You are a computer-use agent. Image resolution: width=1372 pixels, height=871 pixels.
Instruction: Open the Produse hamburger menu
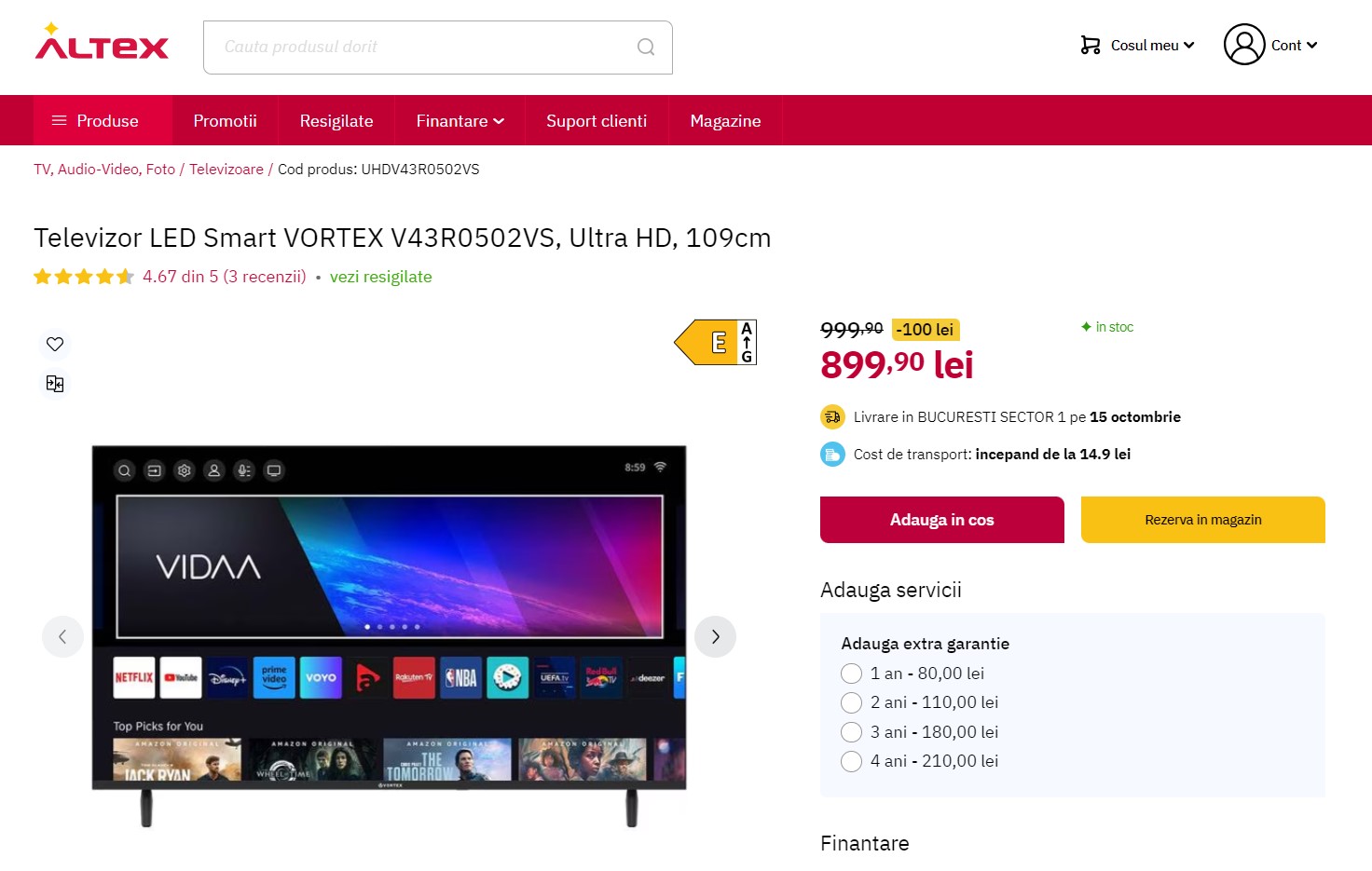(103, 121)
